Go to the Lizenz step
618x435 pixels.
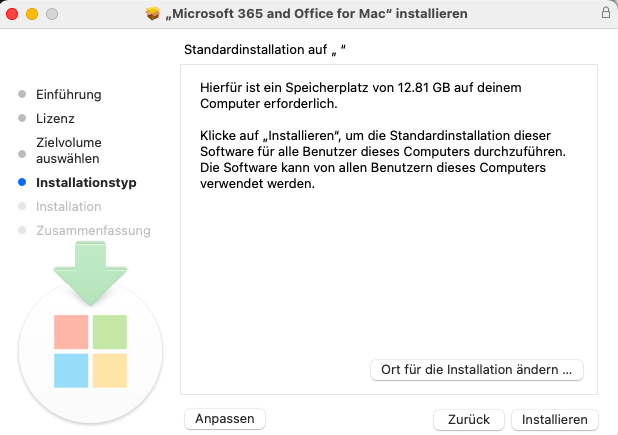click(55, 118)
